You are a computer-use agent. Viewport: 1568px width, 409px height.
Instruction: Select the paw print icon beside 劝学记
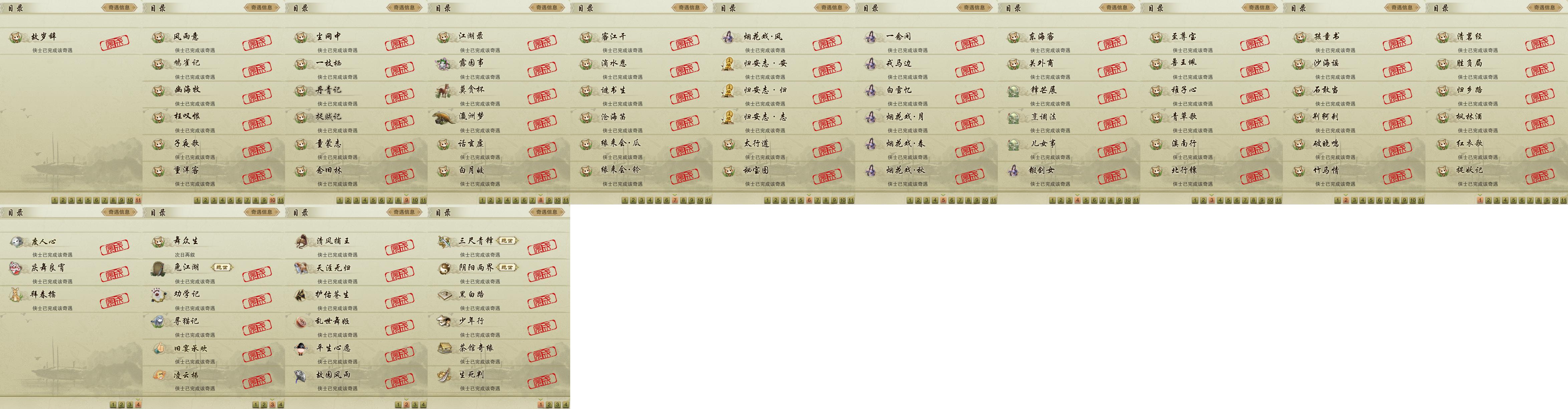[x=160, y=294]
